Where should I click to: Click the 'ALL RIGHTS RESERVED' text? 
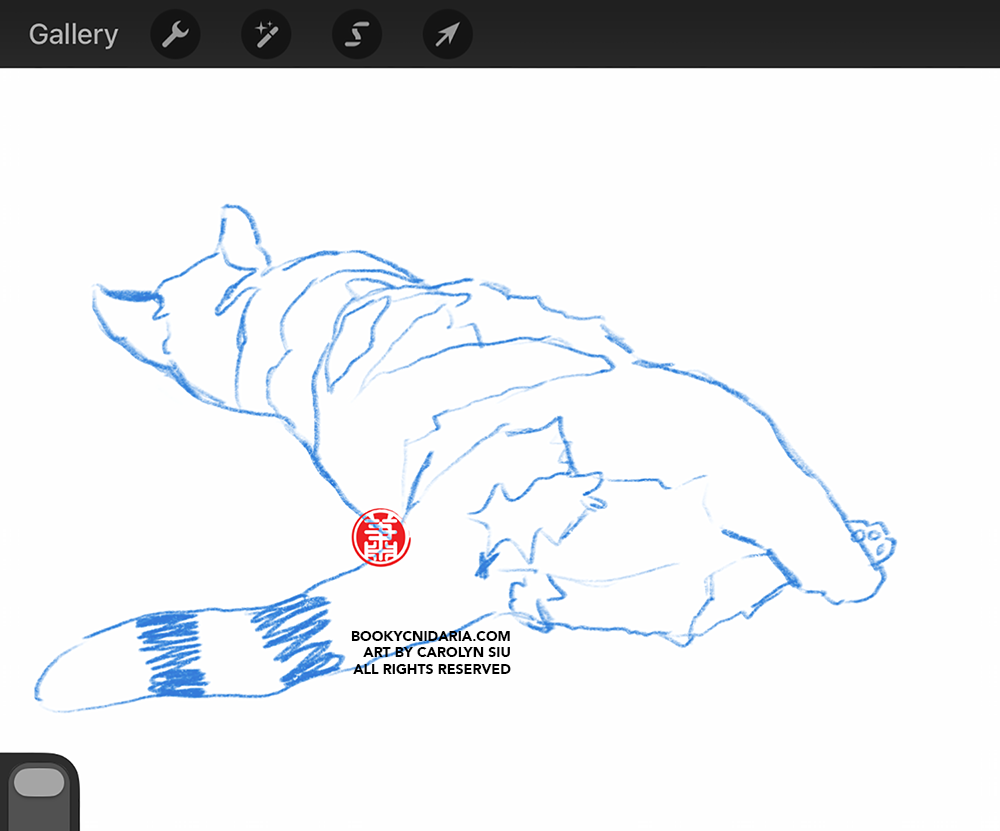point(432,669)
